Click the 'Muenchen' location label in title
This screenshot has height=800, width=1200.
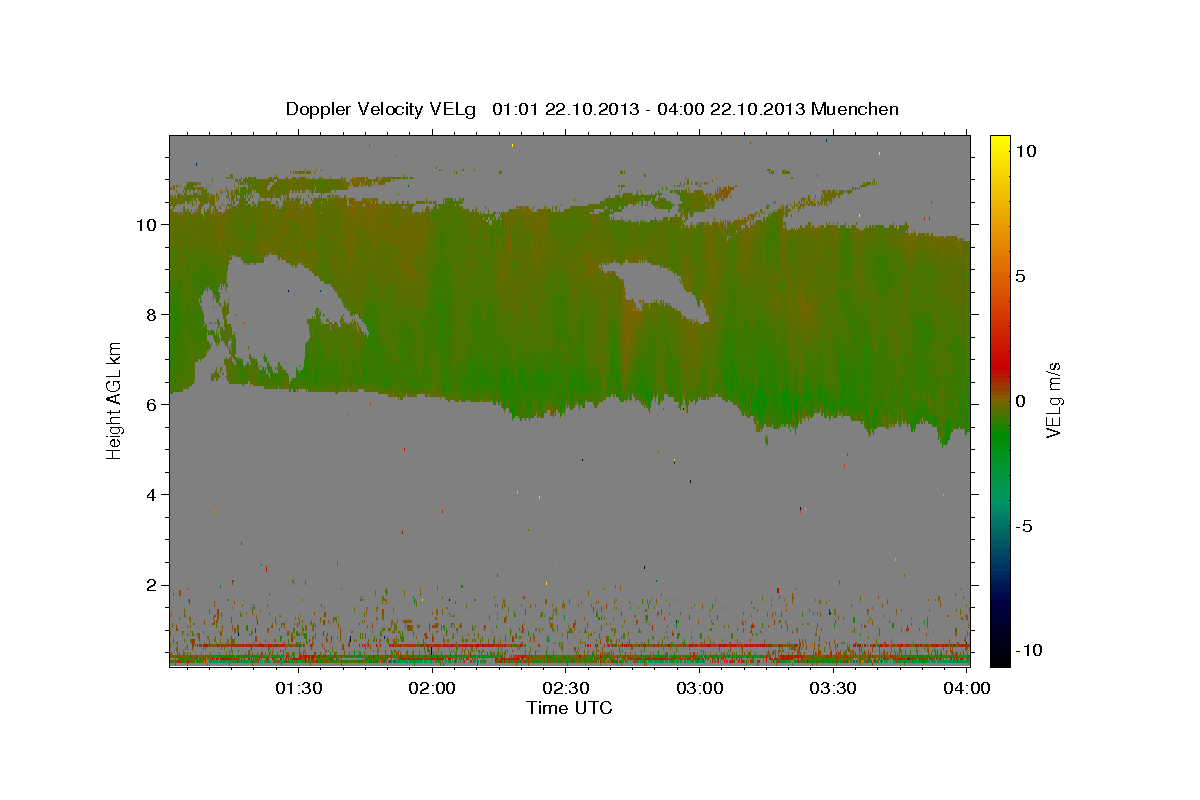click(855, 109)
